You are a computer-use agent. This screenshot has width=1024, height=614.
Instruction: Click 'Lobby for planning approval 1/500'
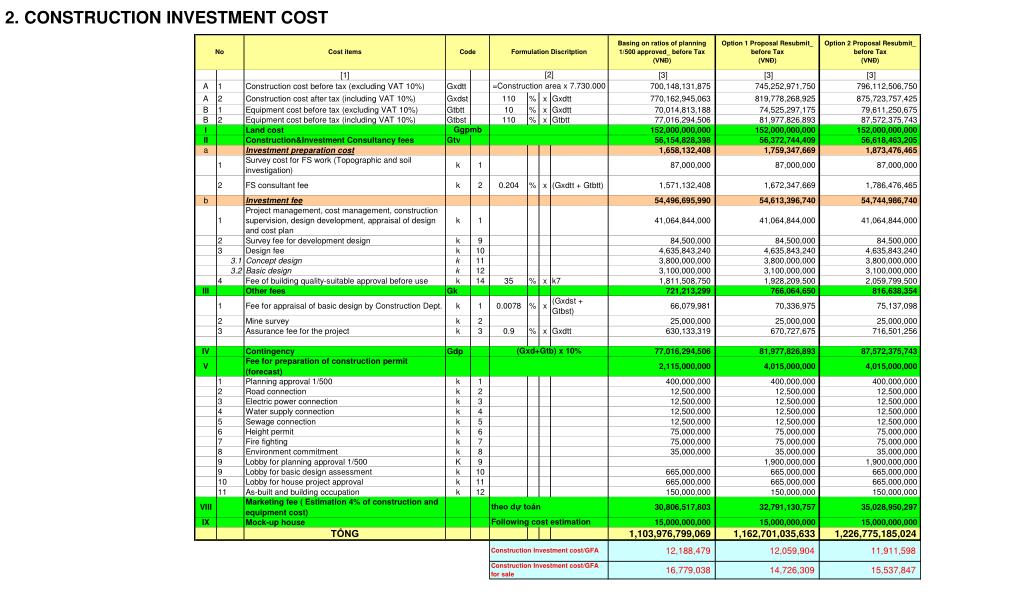coord(306,462)
